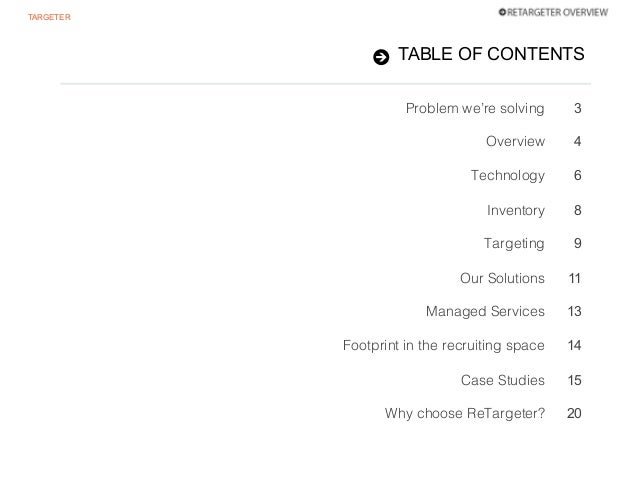Click page number 3
Image resolution: width=638 pixels, height=479 pixels.
click(x=577, y=108)
